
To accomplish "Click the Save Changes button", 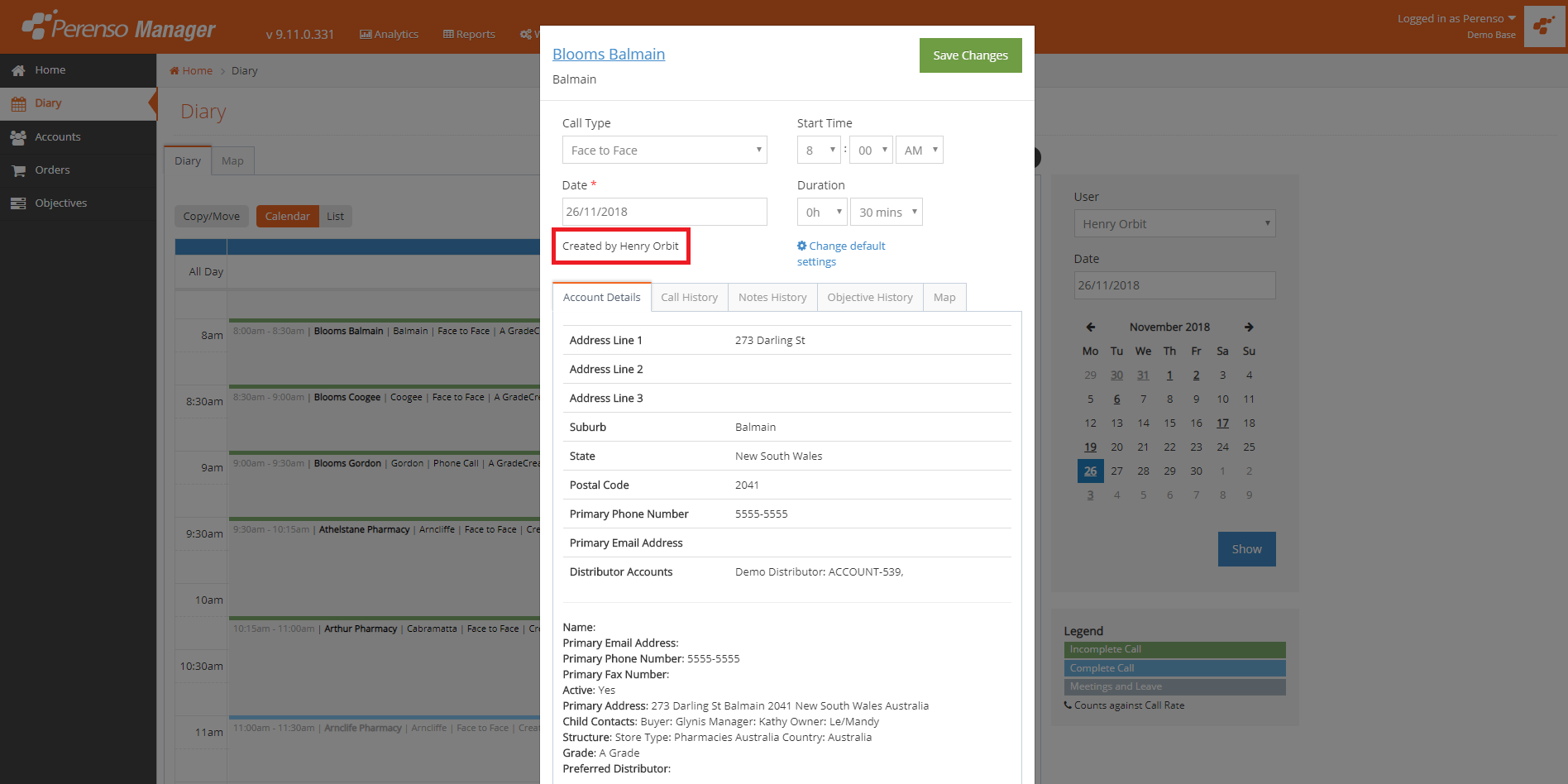I will pyautogui.click(x=970, y=55).
